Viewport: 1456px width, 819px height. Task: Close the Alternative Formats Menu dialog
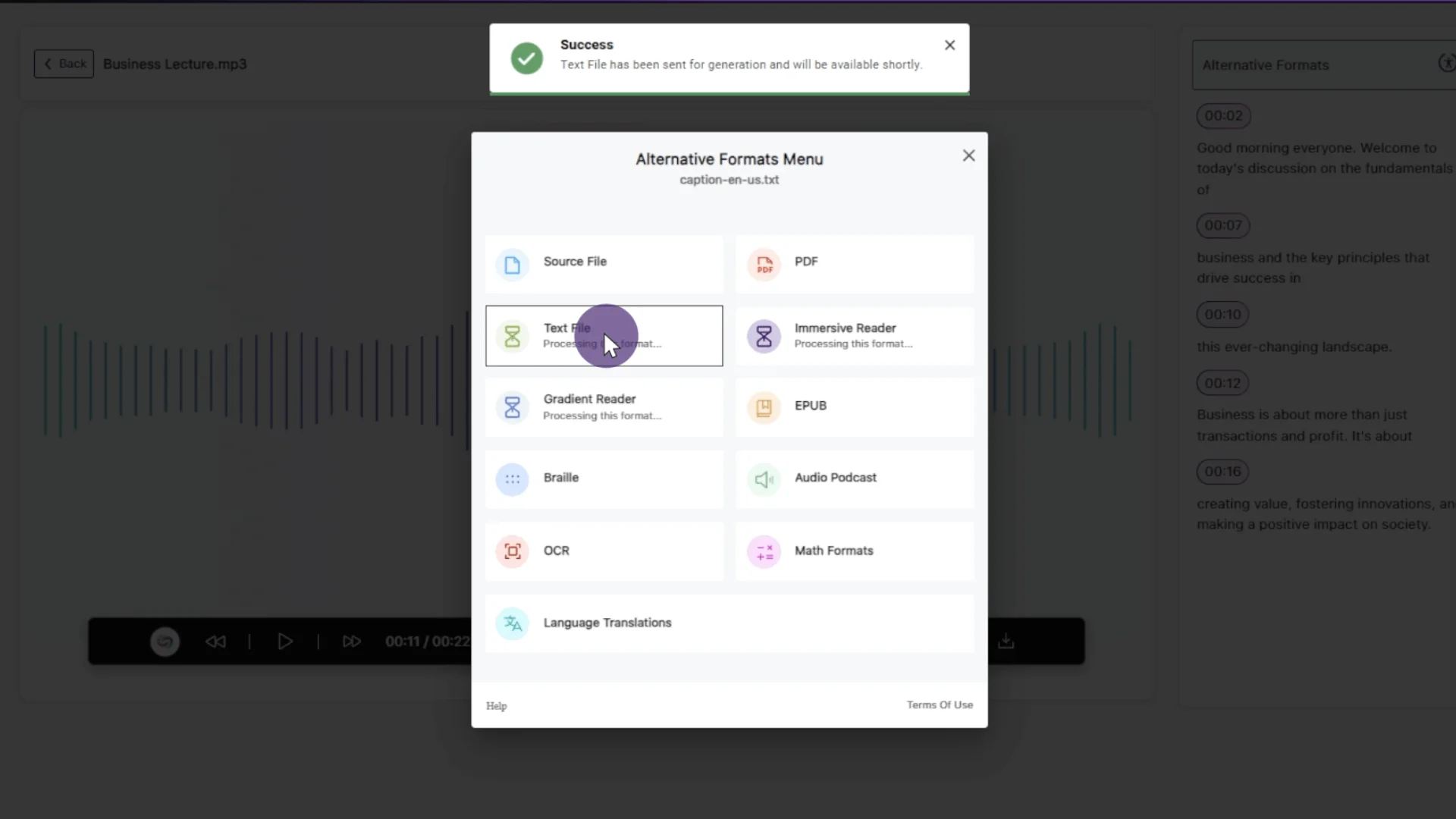(968, 155)
